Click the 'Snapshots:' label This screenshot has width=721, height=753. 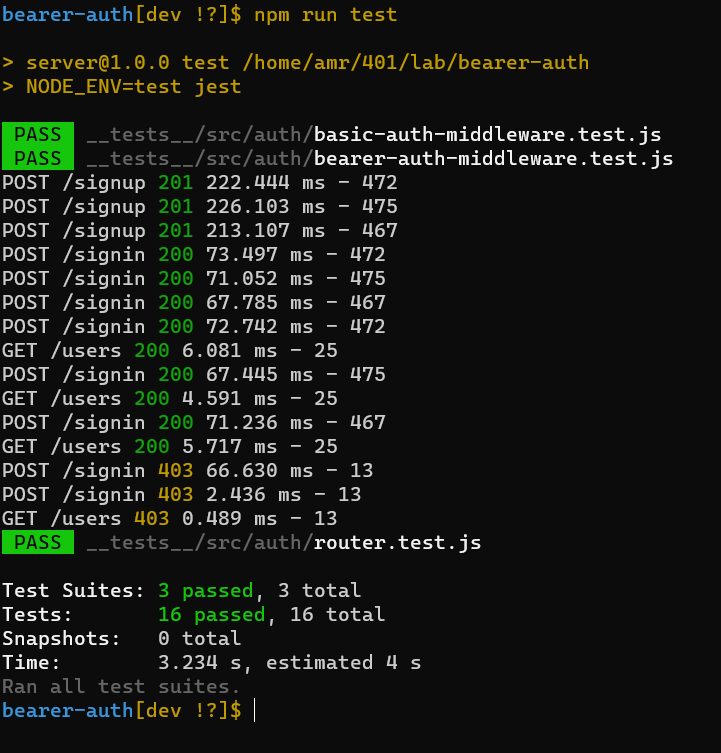coord(61,639)
